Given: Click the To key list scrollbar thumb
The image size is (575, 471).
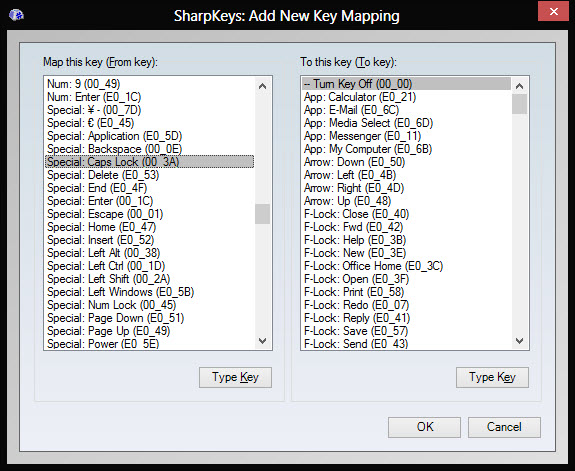Looking at the screenshot, I should click(x=519, y=104).
